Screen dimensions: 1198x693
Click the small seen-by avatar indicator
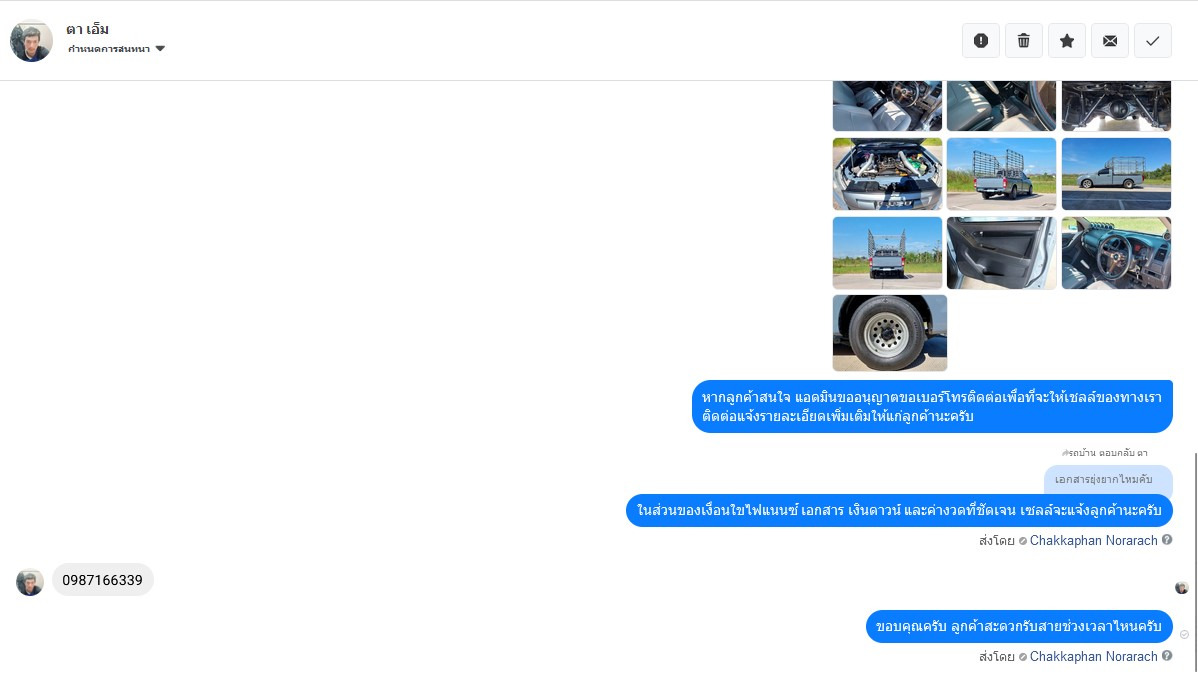pyautogui.click(x=1181, y=588)
